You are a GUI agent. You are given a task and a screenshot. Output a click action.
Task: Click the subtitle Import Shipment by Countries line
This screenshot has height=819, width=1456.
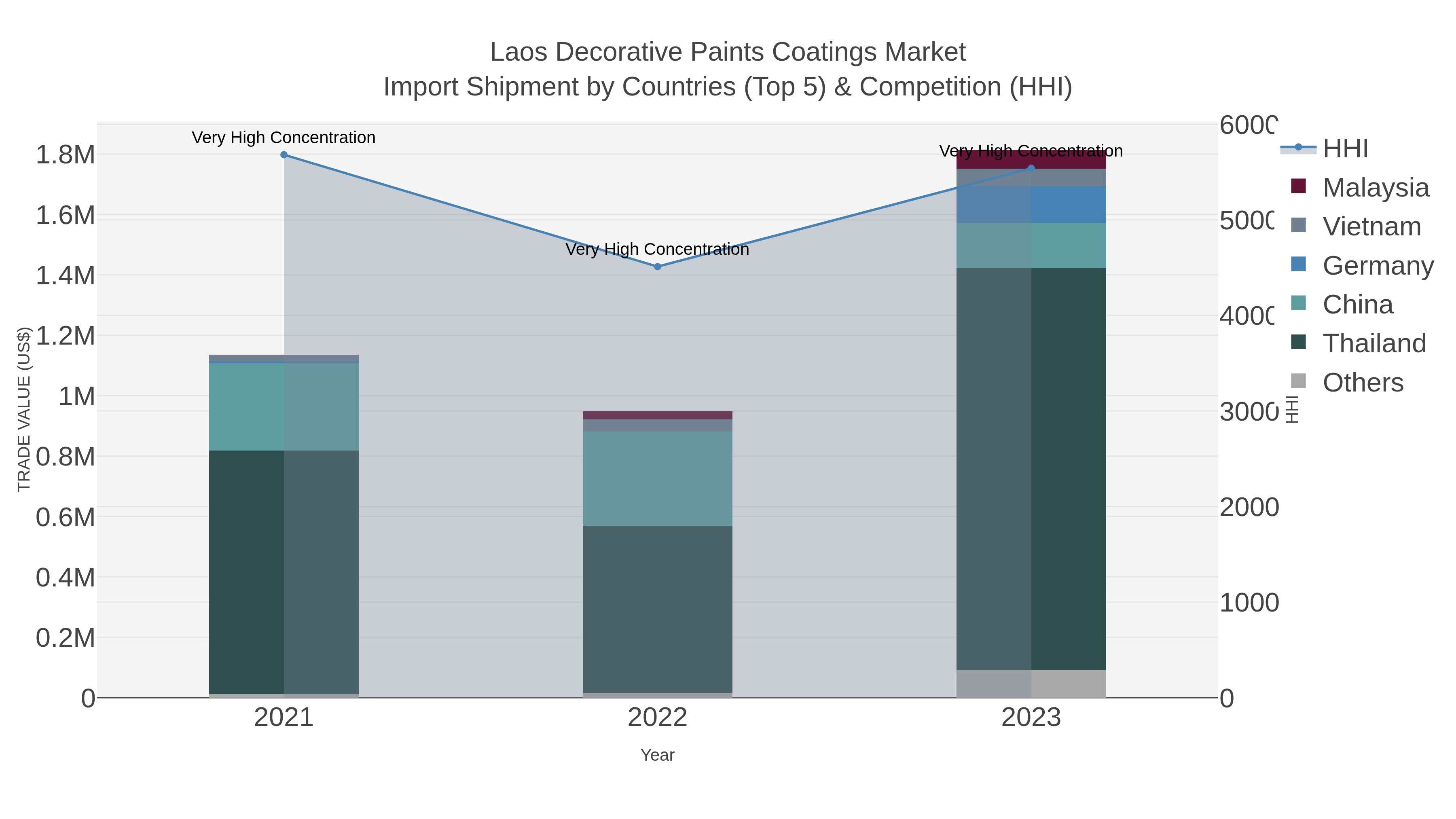click(728, 87)
